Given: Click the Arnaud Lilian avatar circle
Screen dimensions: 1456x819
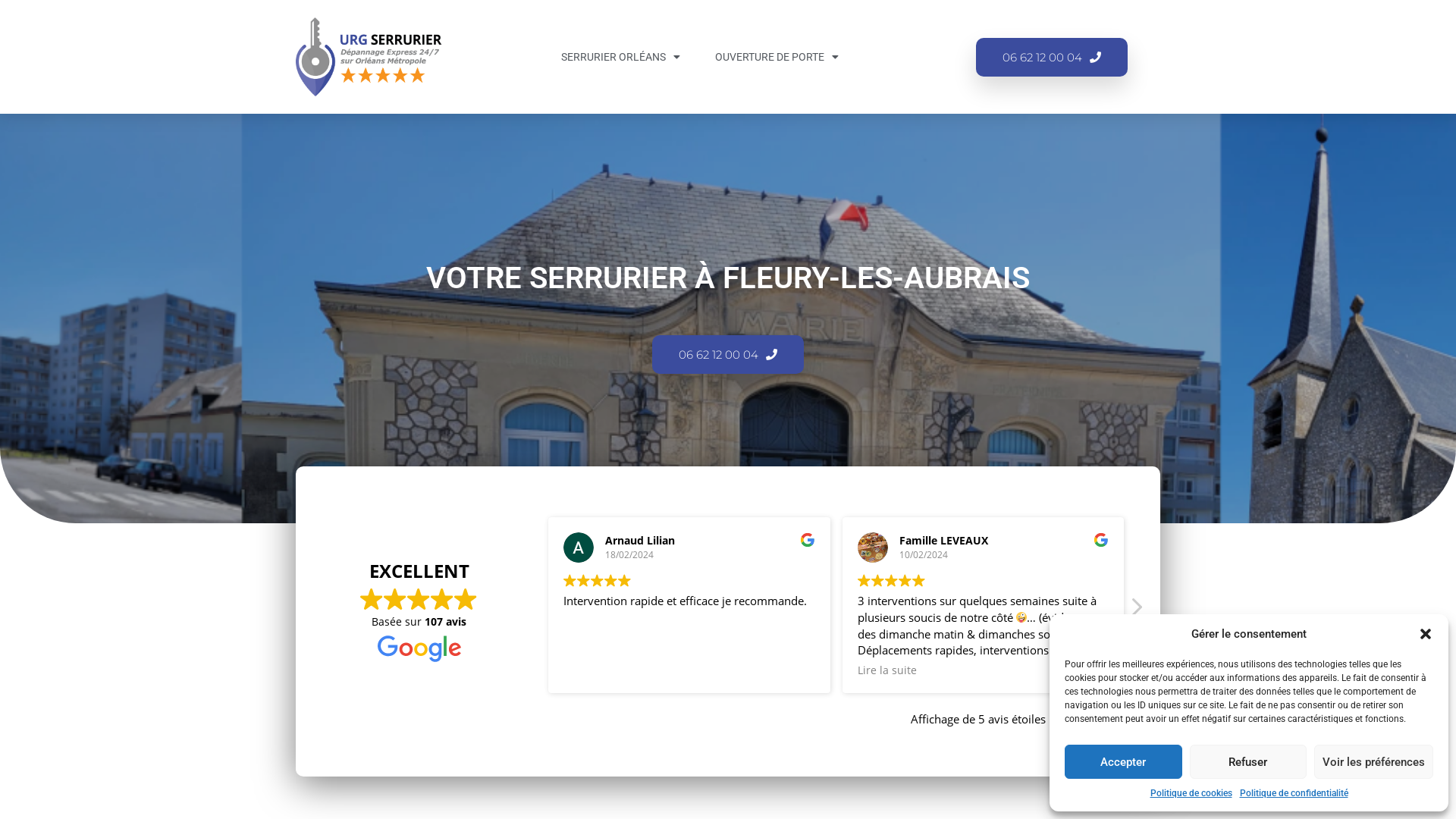Looking at the screenshot, I should pyautogui.click(x=579, y=548).
